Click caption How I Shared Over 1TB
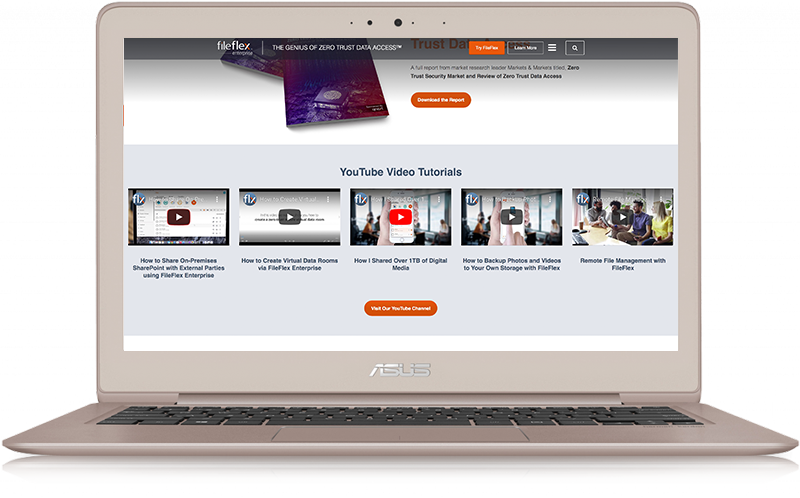 (401, 264)
